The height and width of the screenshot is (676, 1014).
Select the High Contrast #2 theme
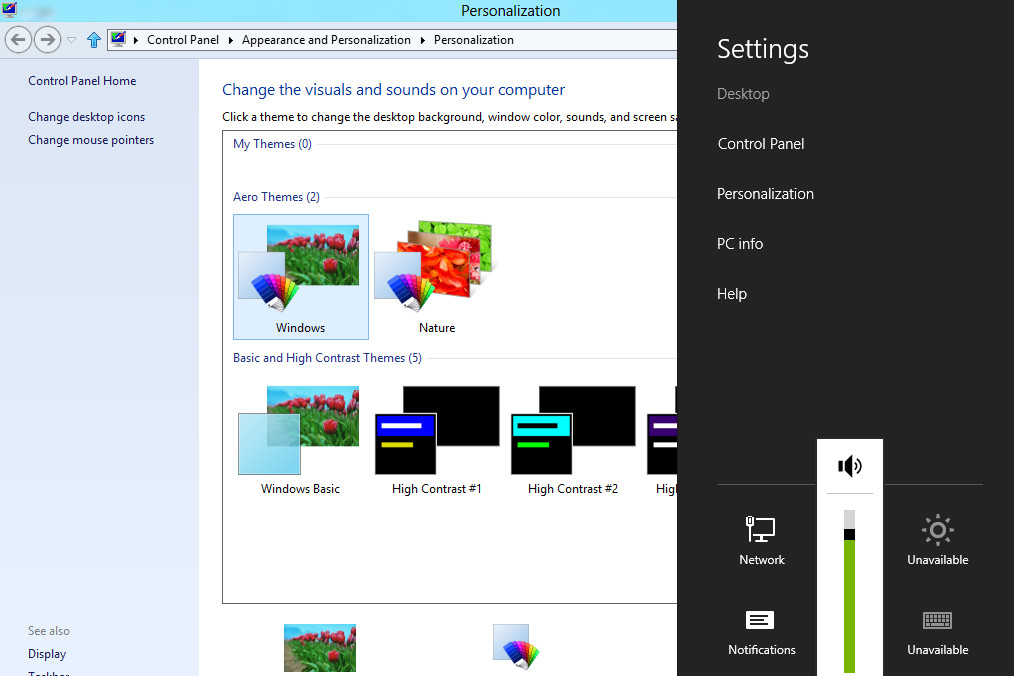573,441
